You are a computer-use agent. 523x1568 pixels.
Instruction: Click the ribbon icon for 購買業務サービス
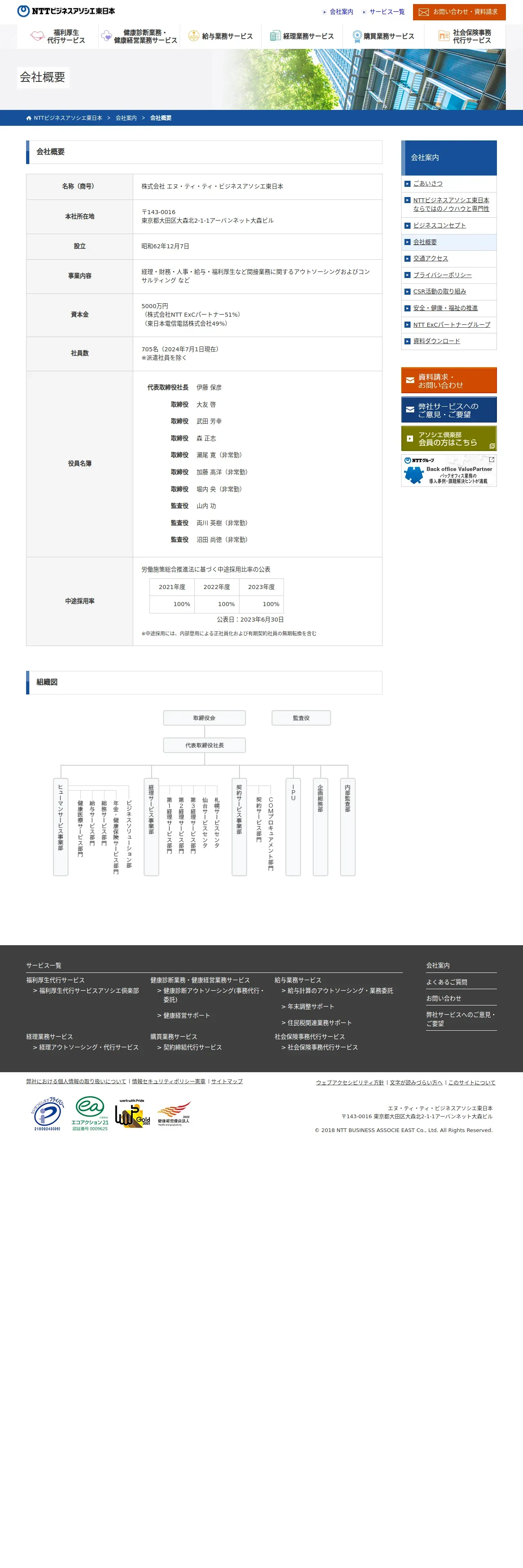coord(357,36)
